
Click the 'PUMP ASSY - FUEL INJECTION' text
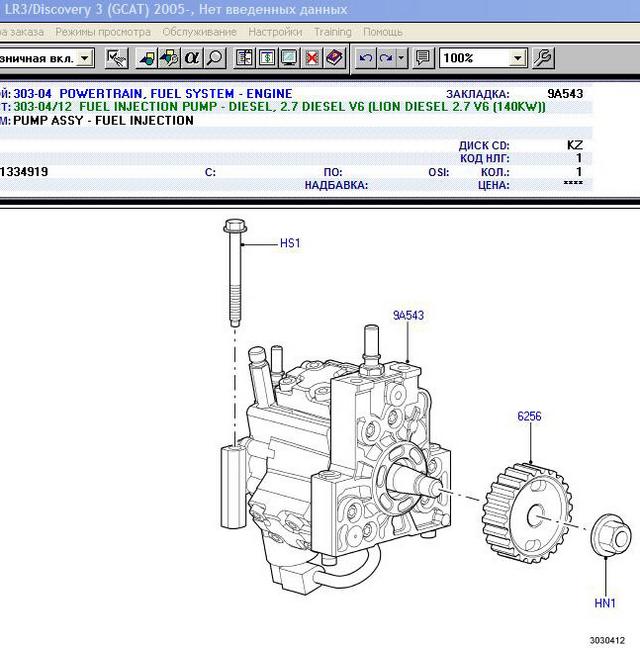pyautogui.click(x=103, y=121)
